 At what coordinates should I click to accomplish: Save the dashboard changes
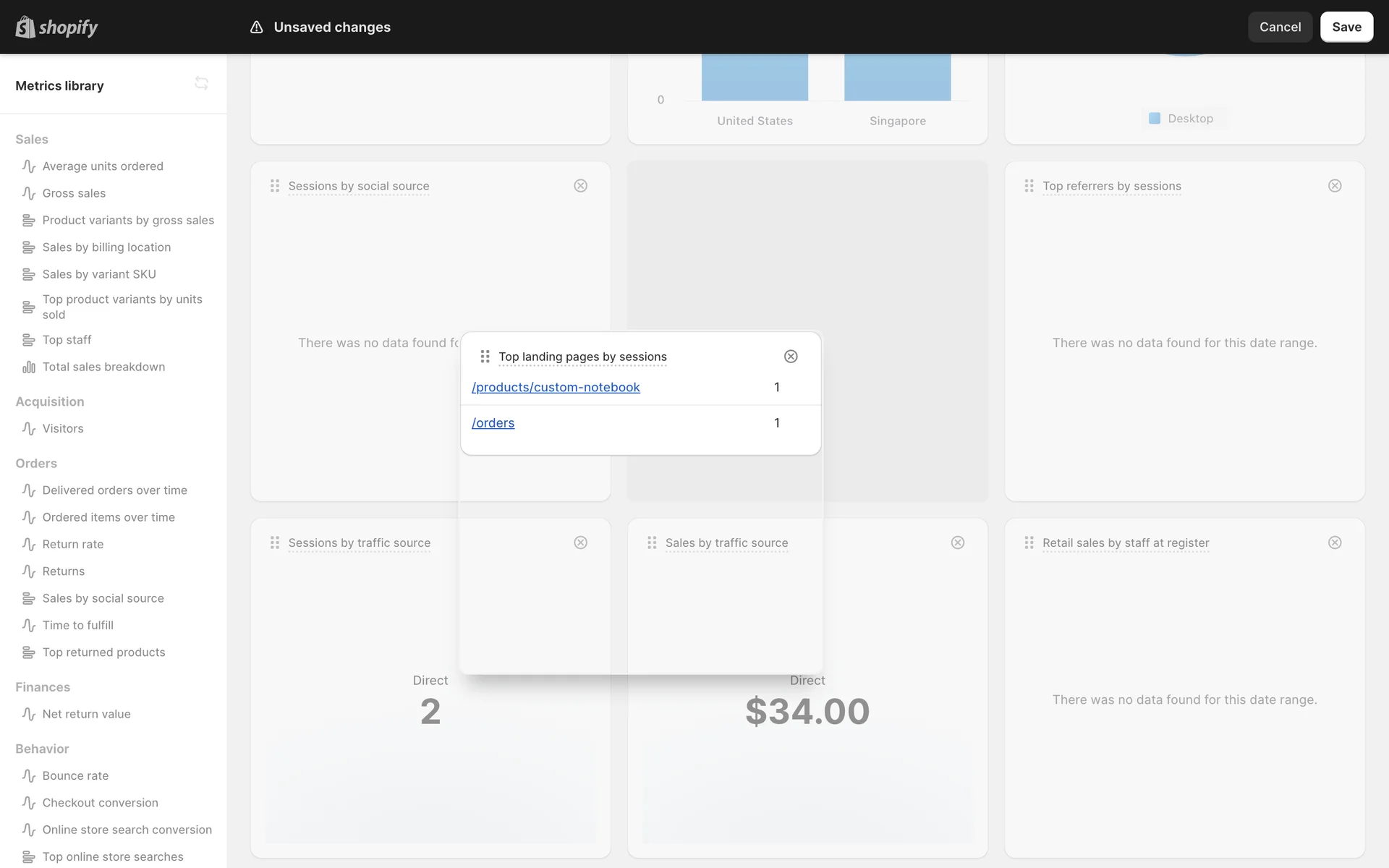pos(1346,27)
